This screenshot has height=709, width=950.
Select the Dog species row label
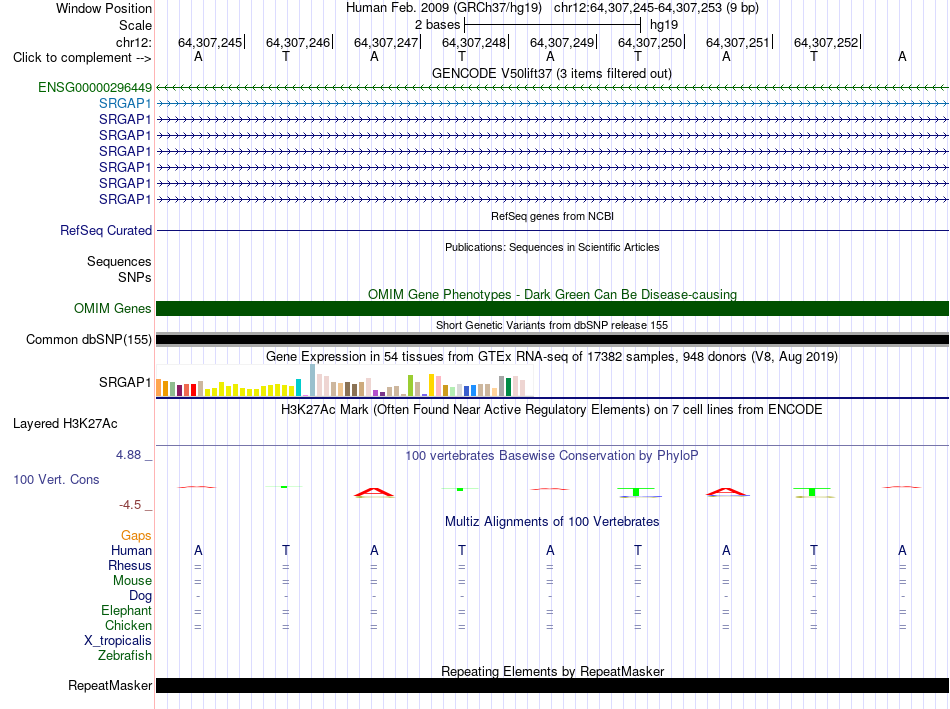point(141,596)
